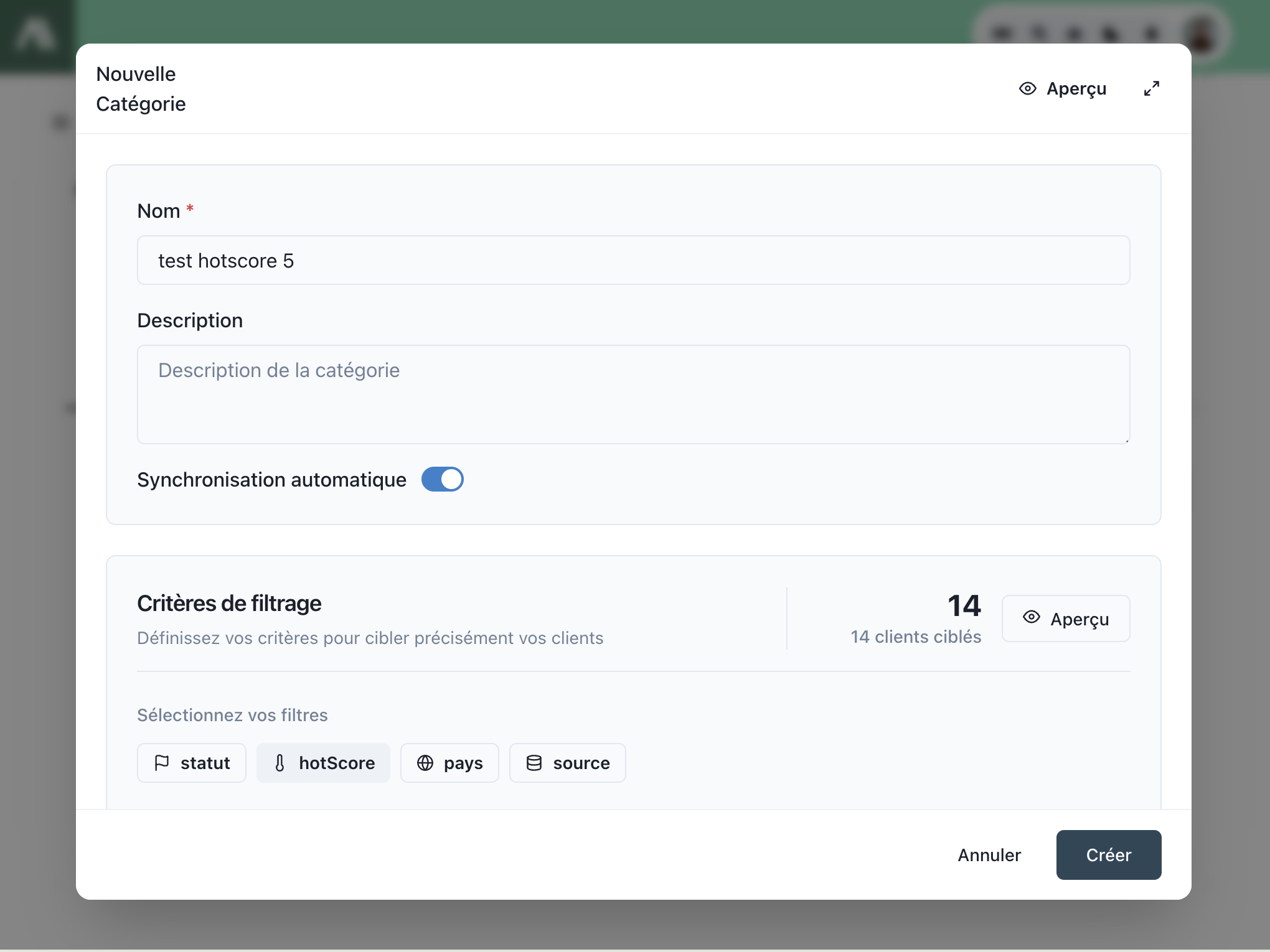
Task: Open the source filter options
Action: point(568,762)
